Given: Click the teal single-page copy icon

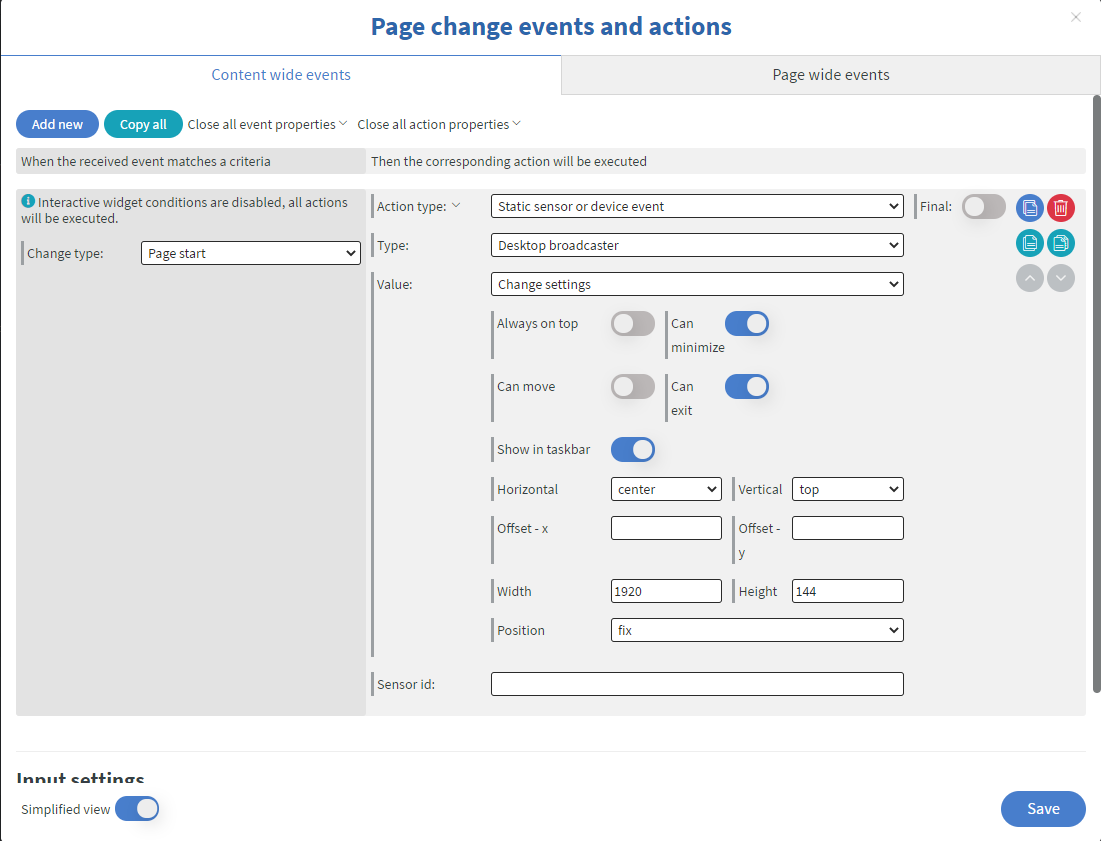Looking at the screenshot, I should coord(1029,243).
